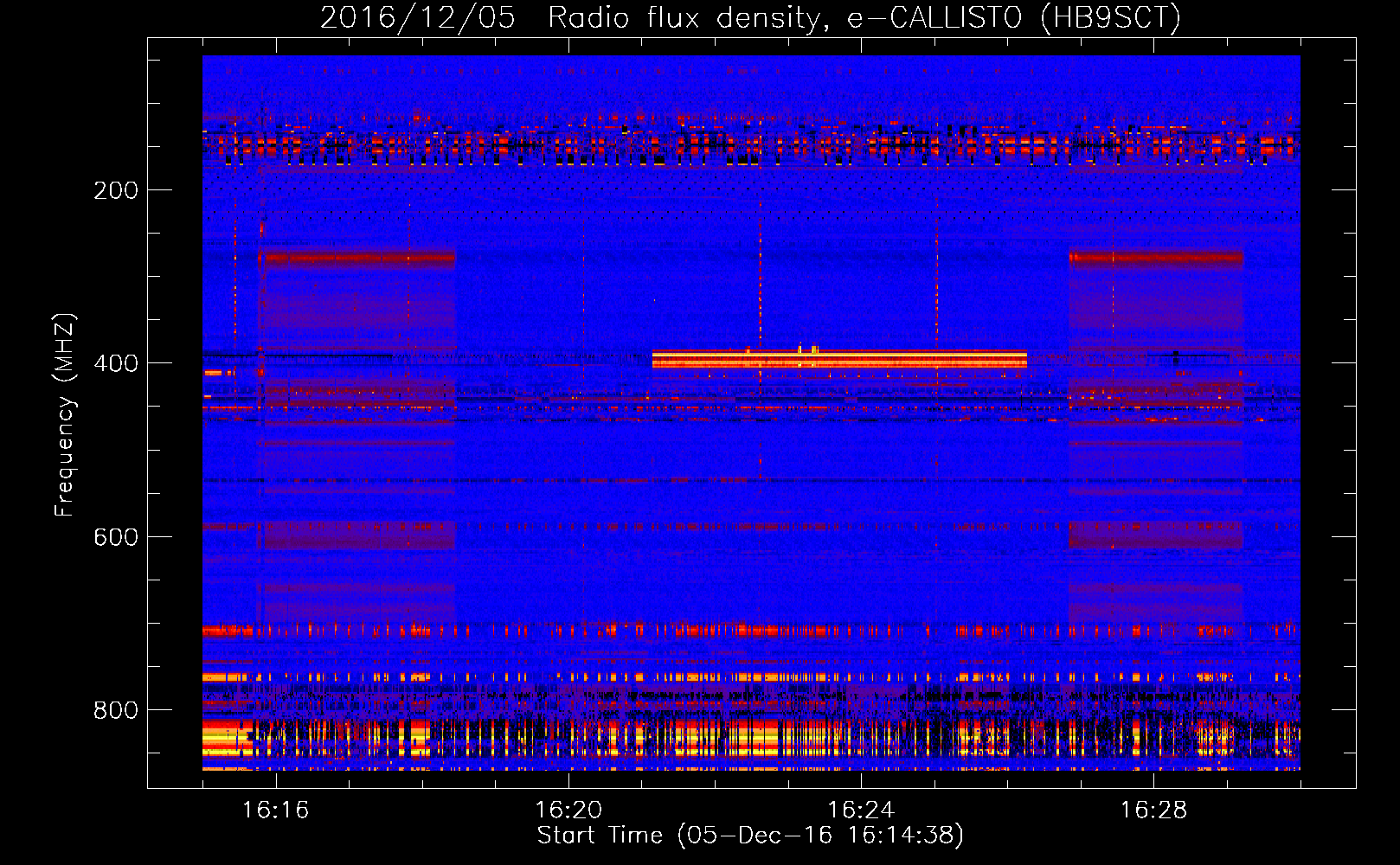This screenshot has width=1400, height=865.
Task: Click the bright yellow-red burst band near 400 MHz
Action: (839, 359)
